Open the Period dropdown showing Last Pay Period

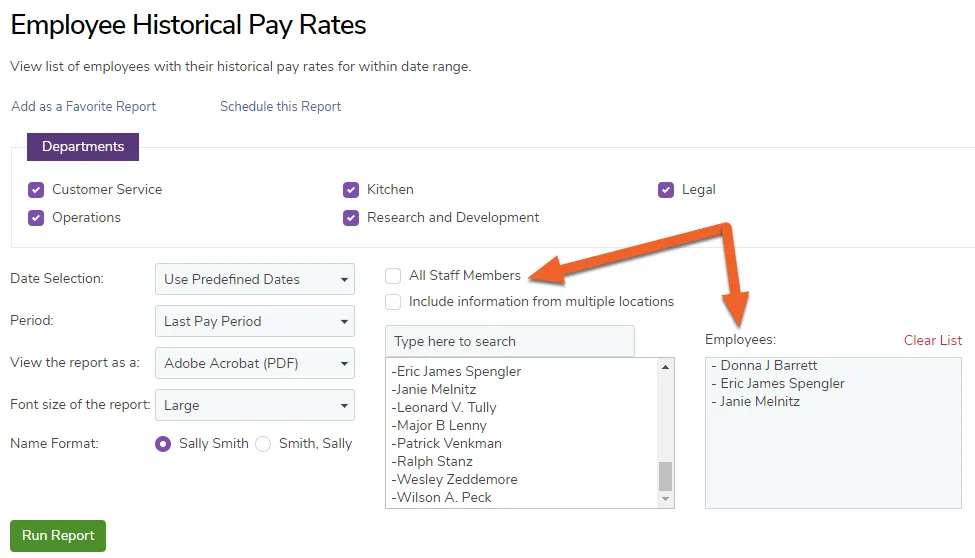pyautogui.click(x=255, y=322)
